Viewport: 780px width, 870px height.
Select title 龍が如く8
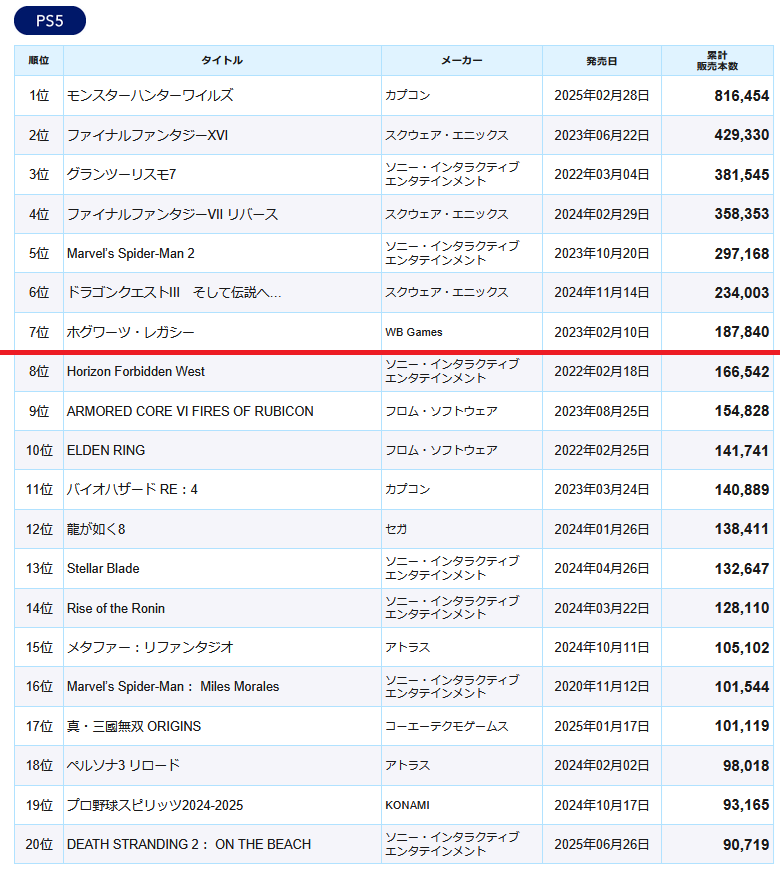[x=96, y=529]
